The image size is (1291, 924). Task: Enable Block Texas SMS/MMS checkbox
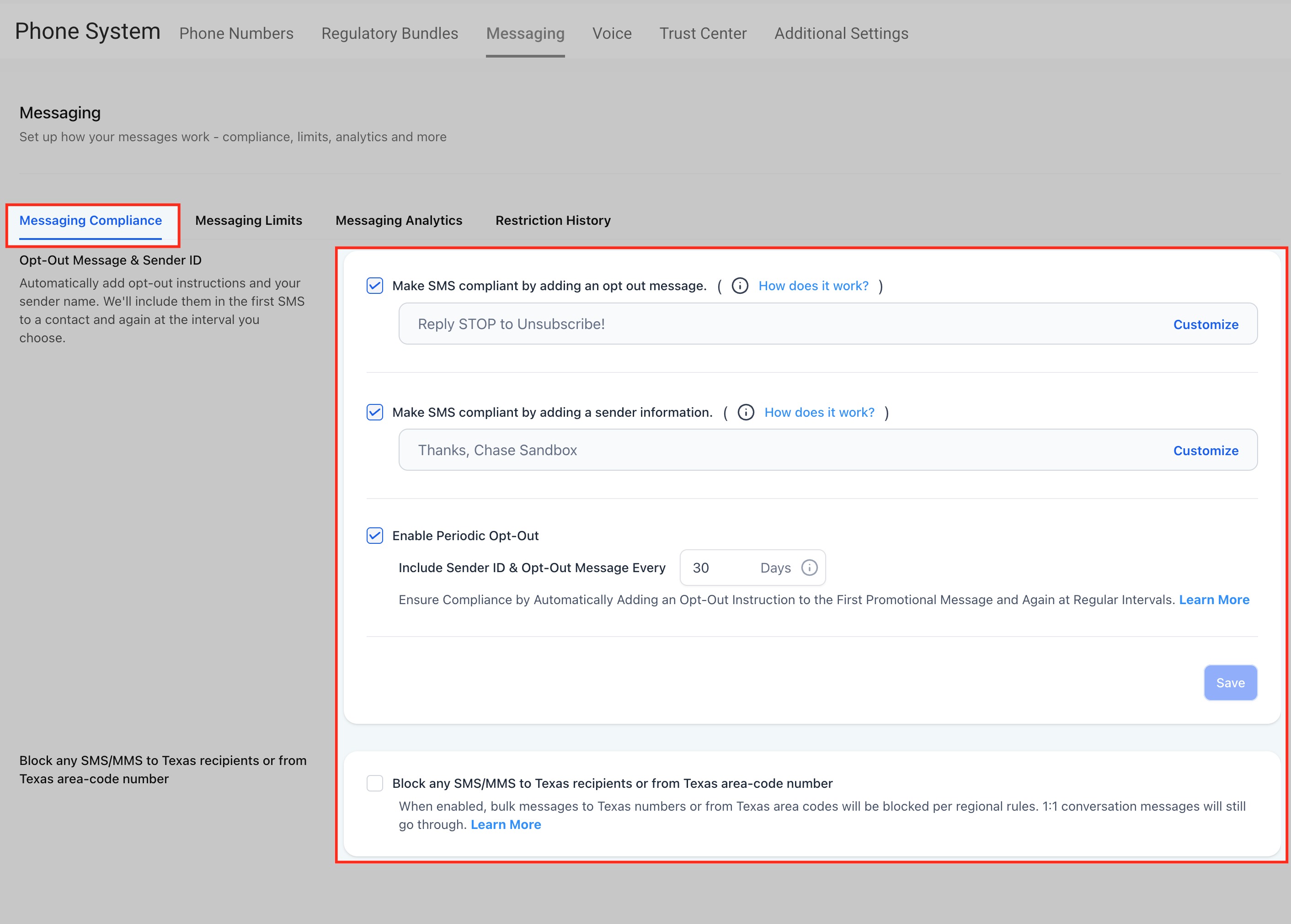pyautogui.click(x=374, y=783)
